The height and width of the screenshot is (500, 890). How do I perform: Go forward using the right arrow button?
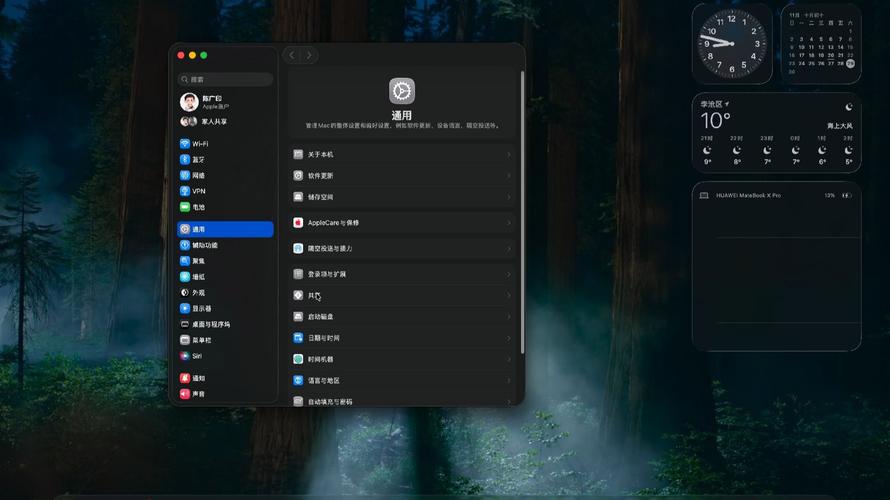click(x=309, y=55)
